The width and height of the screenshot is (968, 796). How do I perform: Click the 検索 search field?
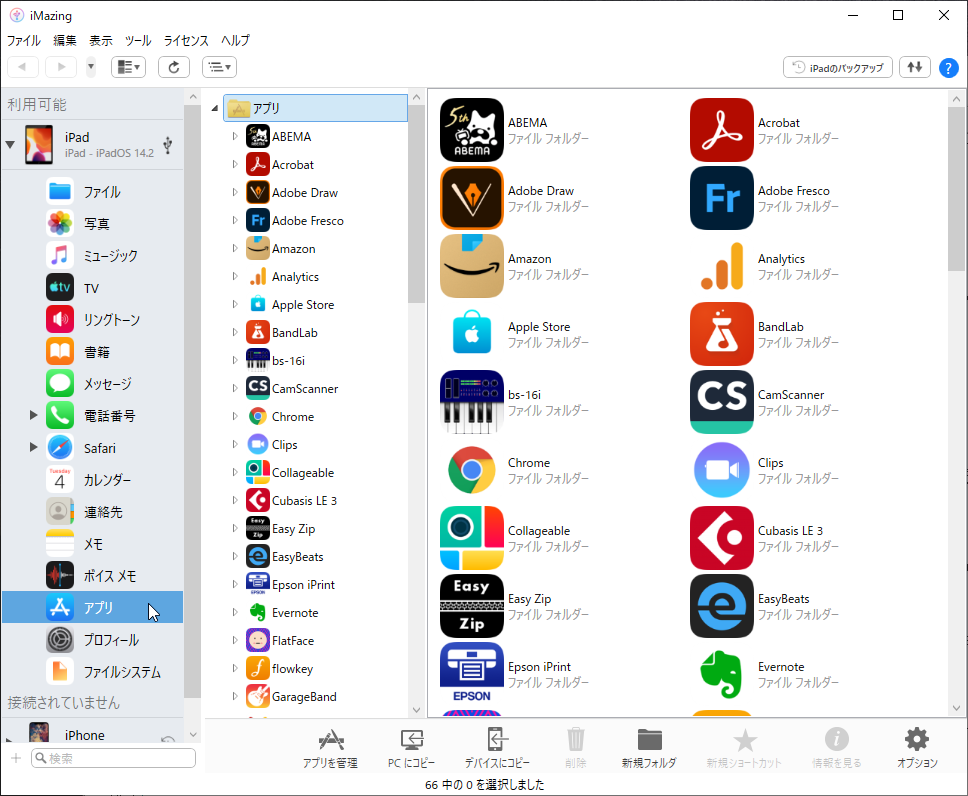tap(114, 758)
